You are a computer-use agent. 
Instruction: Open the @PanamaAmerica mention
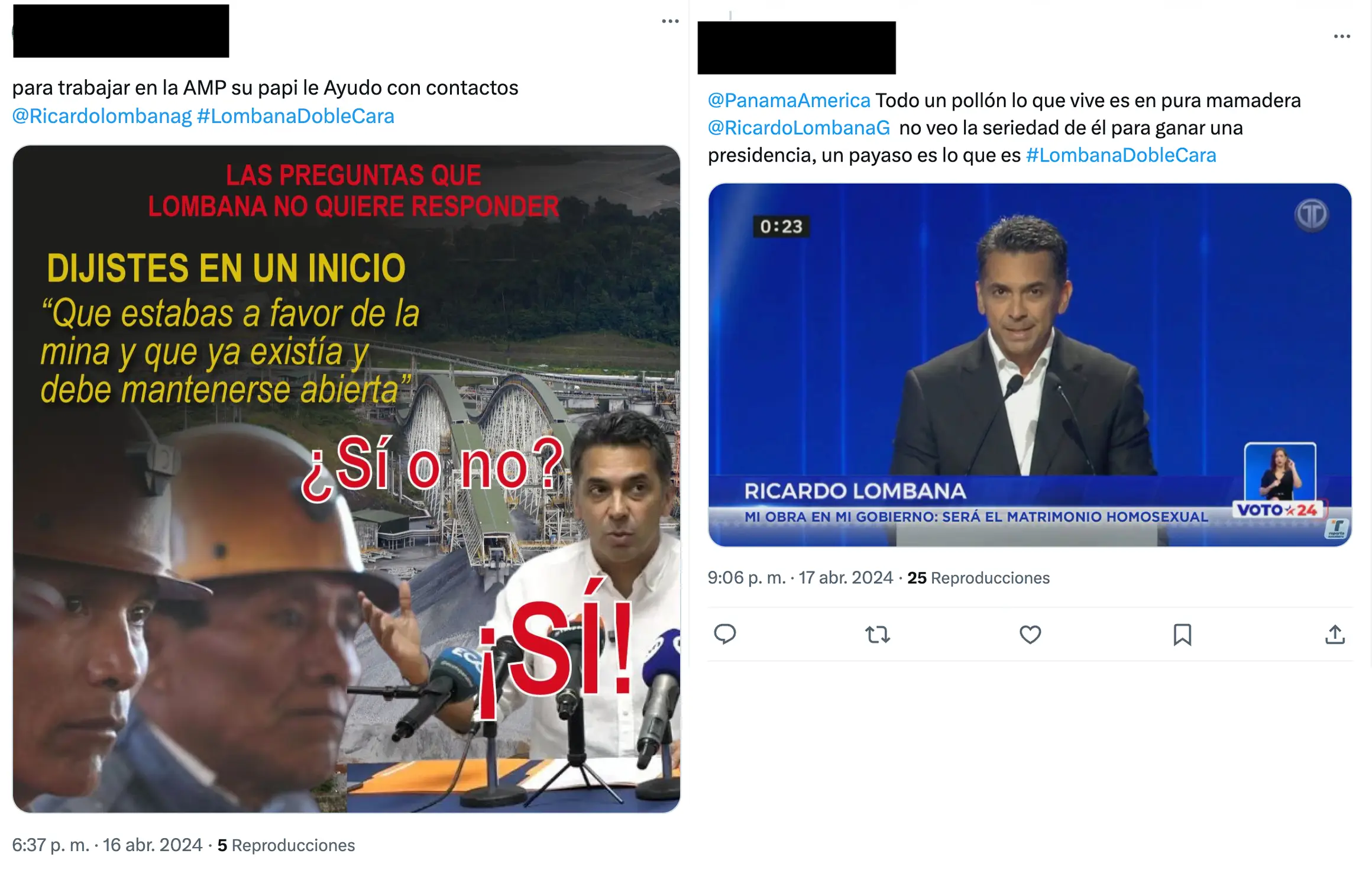point(789,101)
